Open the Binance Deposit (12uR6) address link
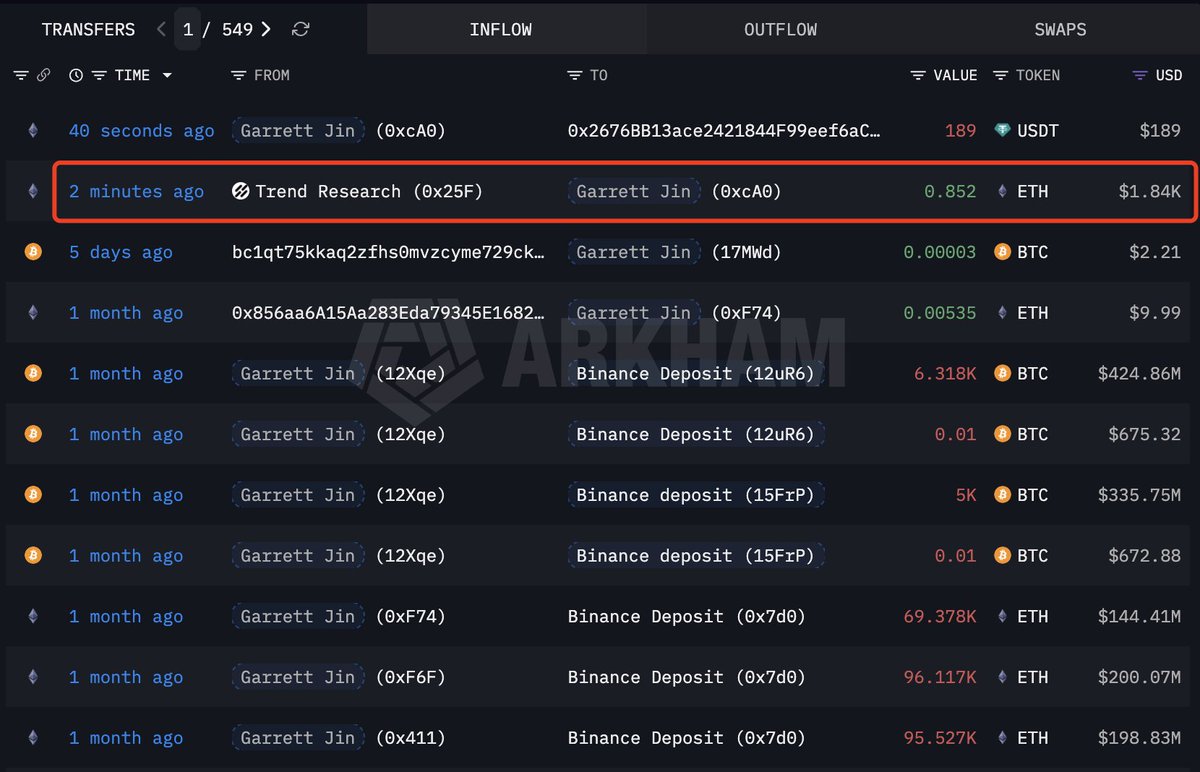The image size is (1200, 772). [x=696, y=374]
